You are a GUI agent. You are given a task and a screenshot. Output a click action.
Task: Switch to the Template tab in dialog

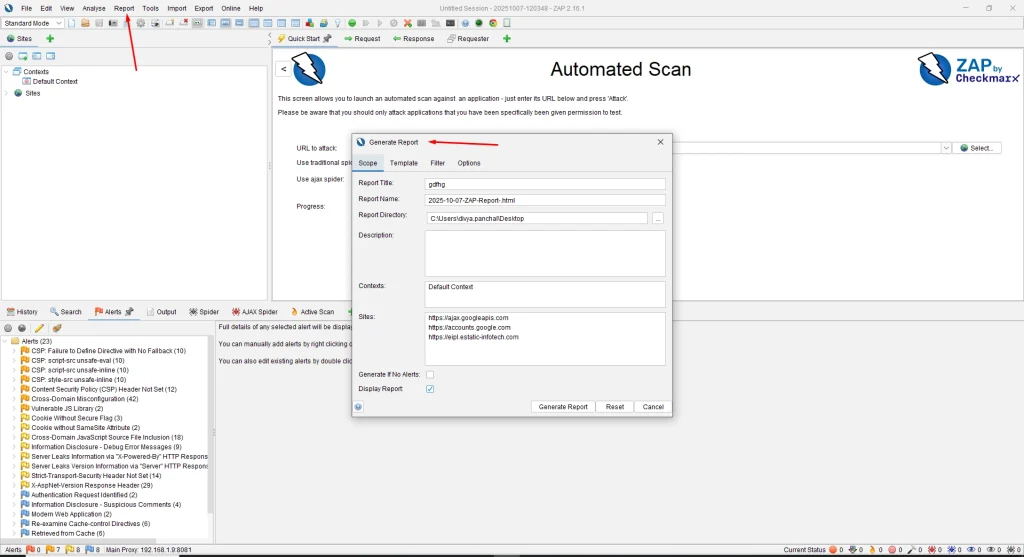(x=404, y=163)
